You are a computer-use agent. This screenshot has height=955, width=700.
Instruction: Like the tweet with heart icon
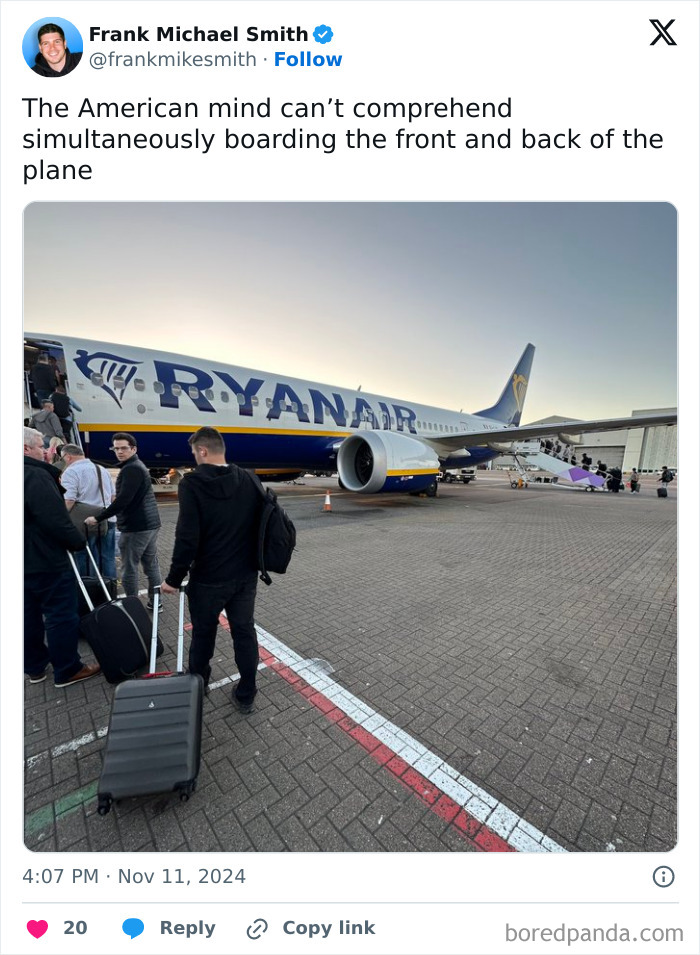pyautogui.click(x=37, y=928)
